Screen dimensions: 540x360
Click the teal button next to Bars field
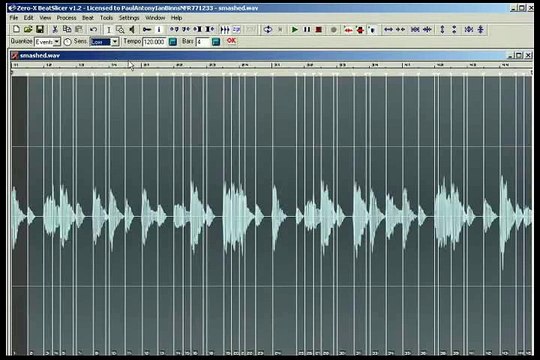click(216, 42)
